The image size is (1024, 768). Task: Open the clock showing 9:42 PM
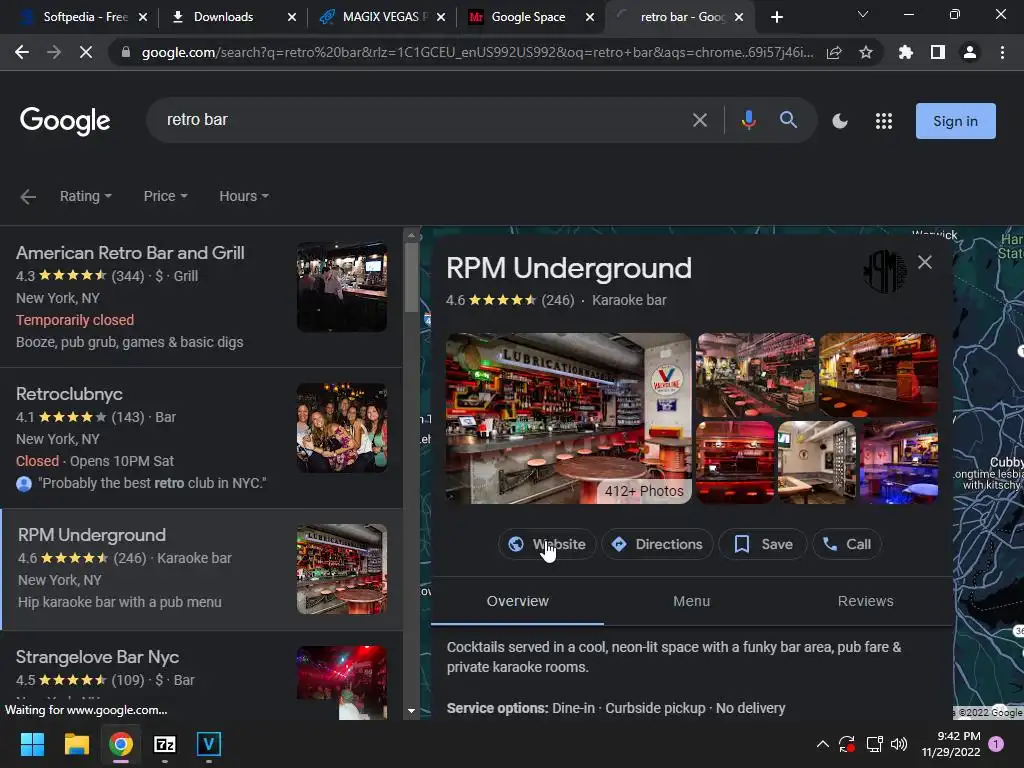click(951, 744)
